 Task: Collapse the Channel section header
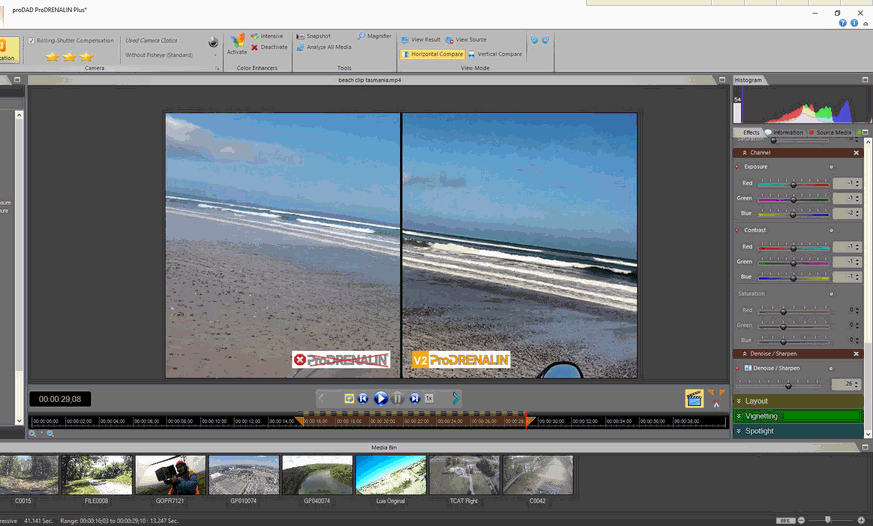pos(744,153)
